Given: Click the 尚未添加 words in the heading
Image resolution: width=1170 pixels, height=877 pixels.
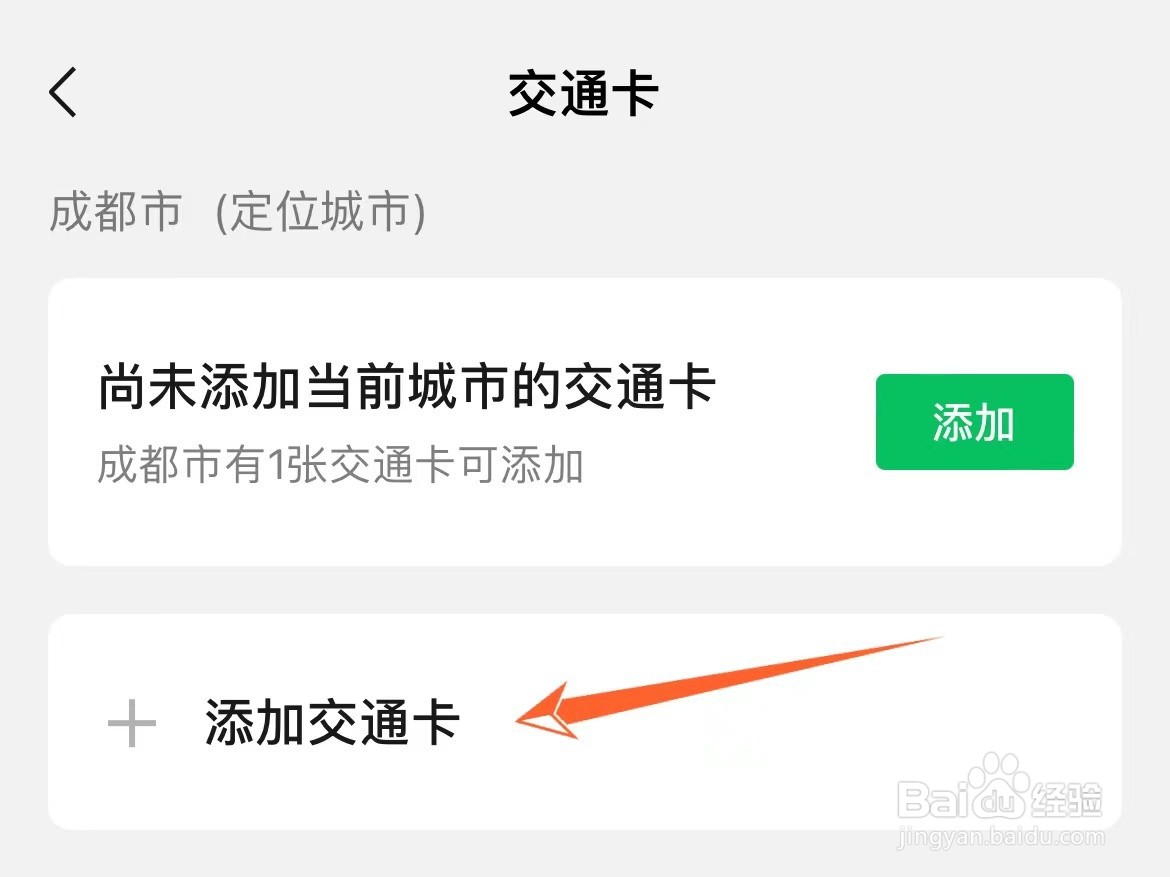Looking at the screenshot, I should 199,387.
